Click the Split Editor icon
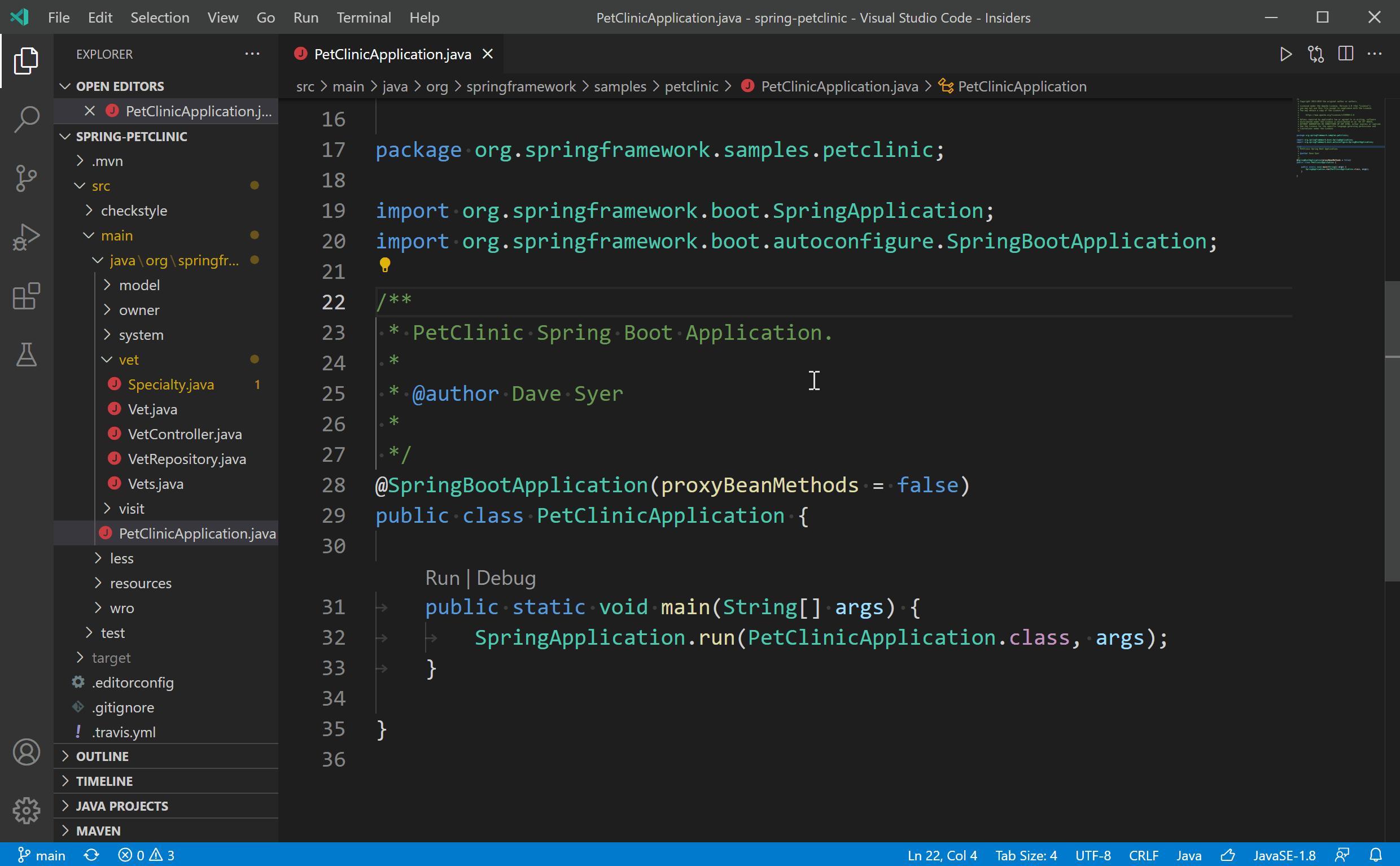 coord(1345,54)
